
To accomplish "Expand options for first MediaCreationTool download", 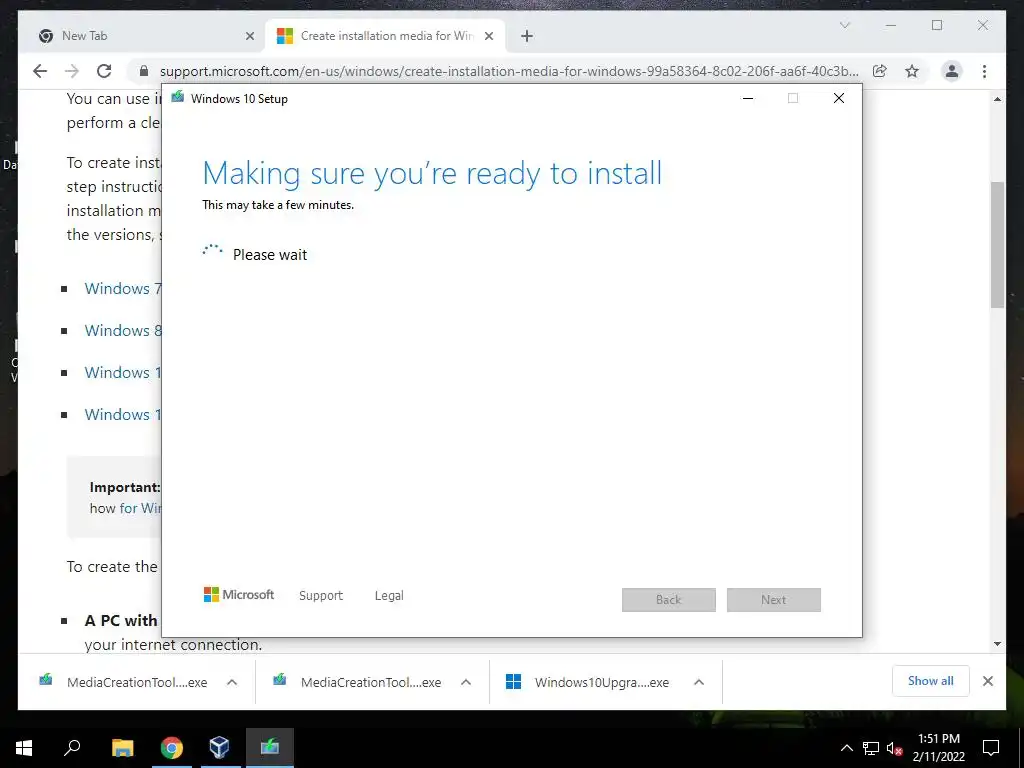I will pos(232,682).
